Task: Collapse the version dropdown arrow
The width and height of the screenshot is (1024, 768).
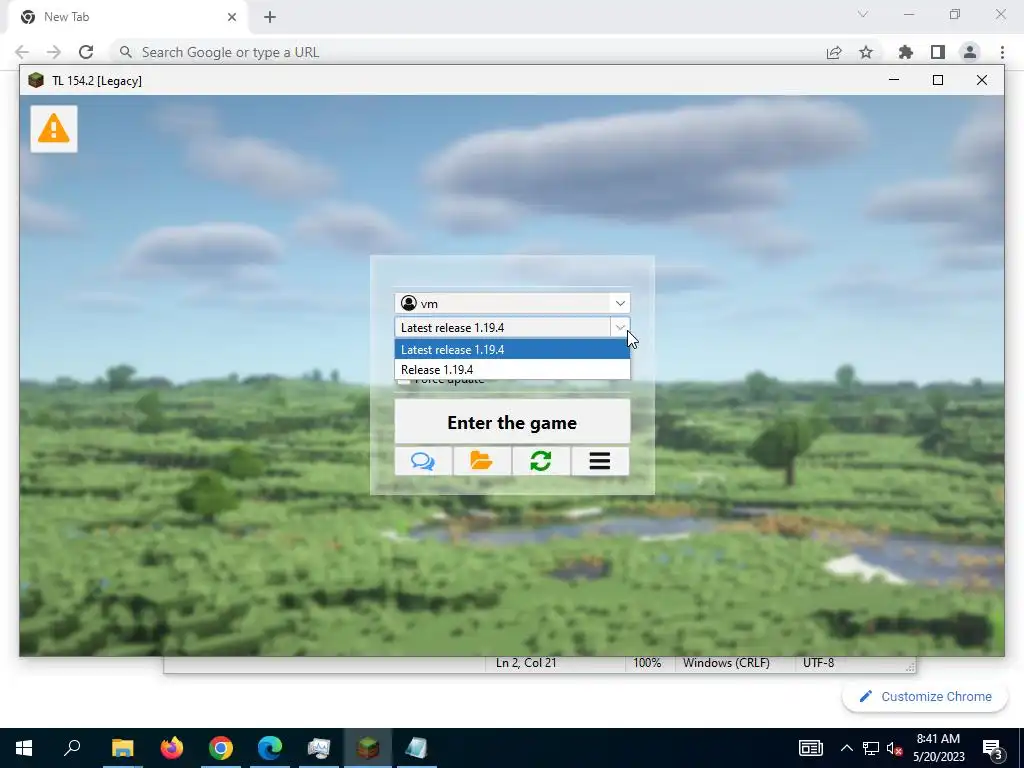Action: pyautogui.click(x=620, y=327)
